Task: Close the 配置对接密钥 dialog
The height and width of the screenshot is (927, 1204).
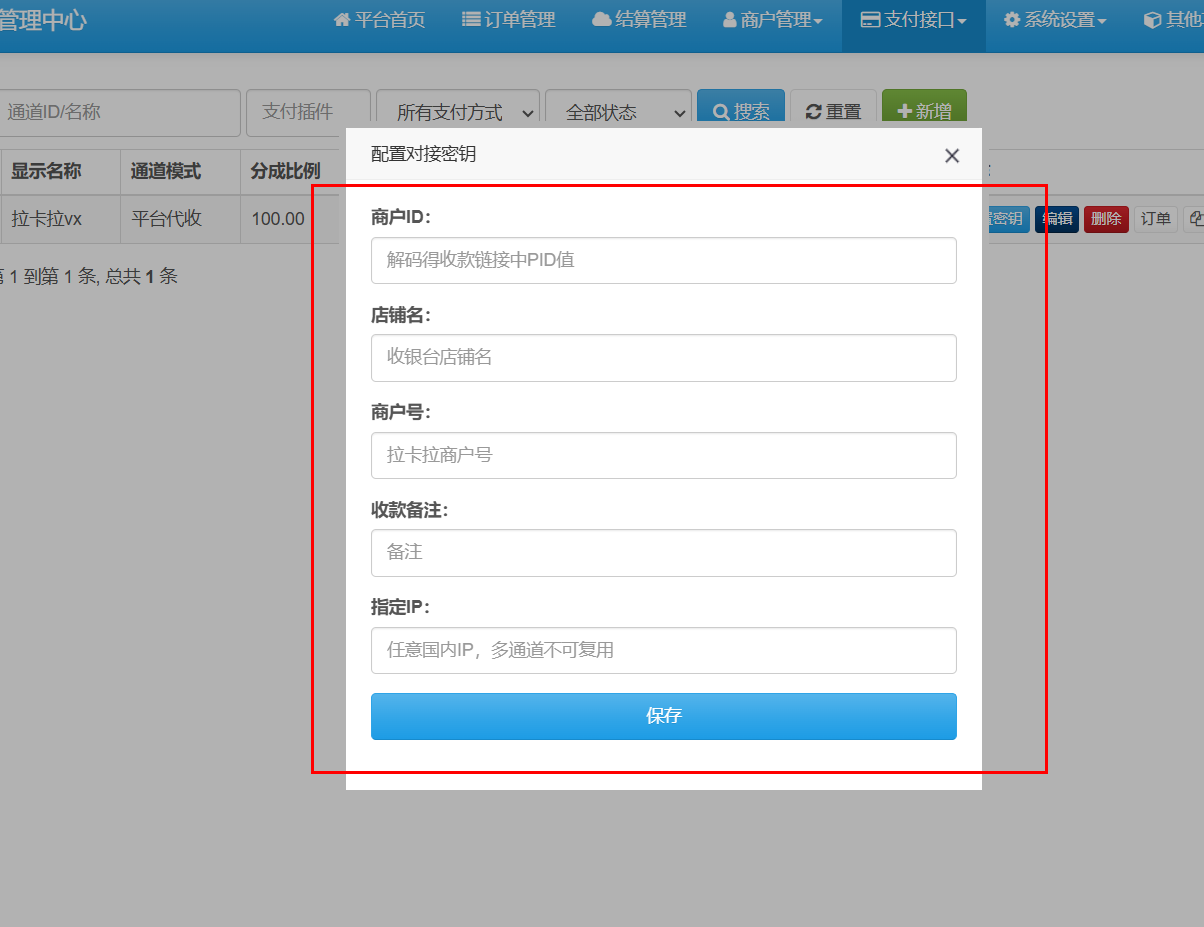Action: 951,155
